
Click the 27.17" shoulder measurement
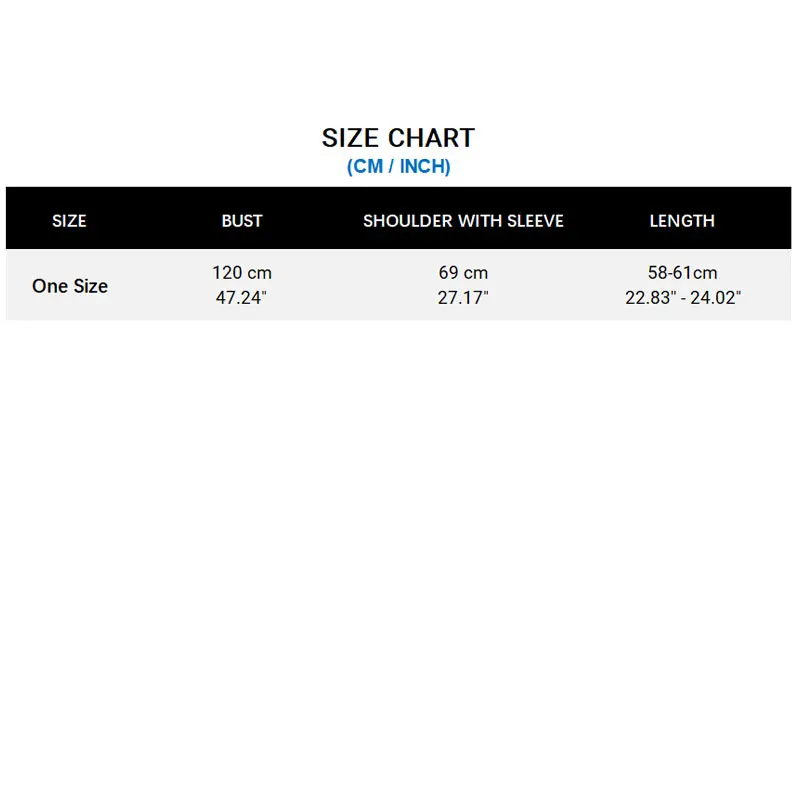(463, 298)
